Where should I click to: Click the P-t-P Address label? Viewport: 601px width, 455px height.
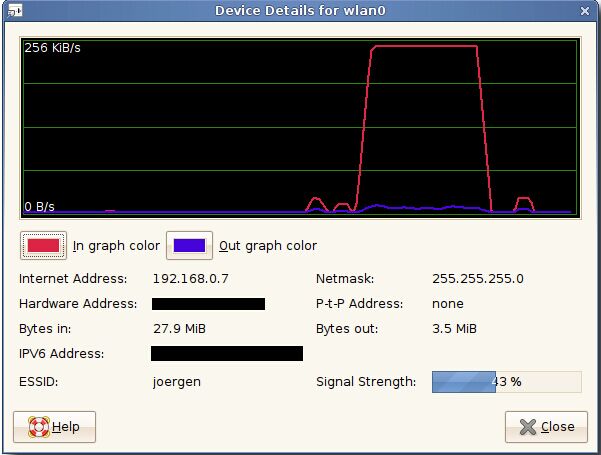pyautogui.click(x=360, y=304)
